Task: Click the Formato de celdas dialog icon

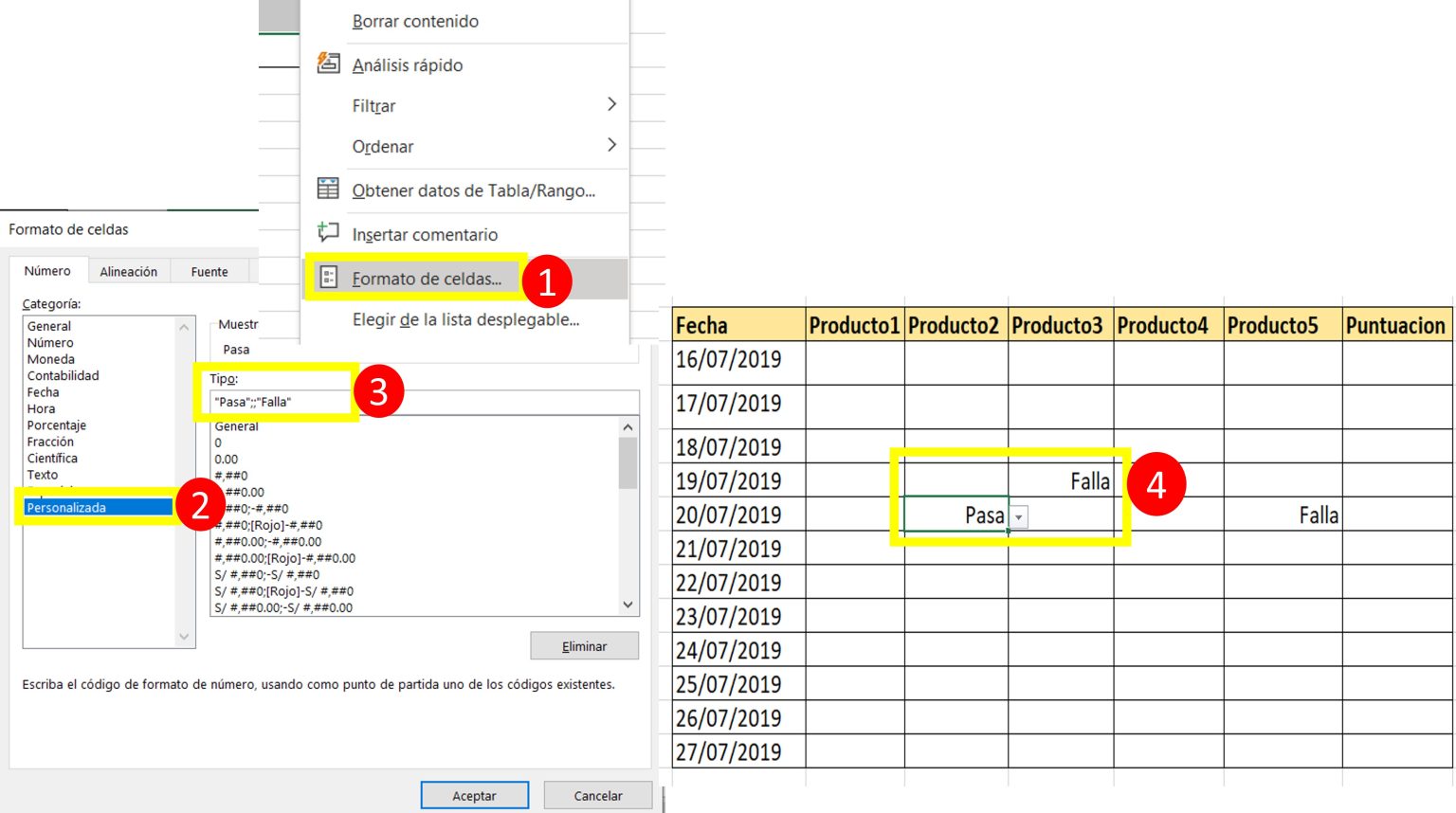Action: pos(328,278)
